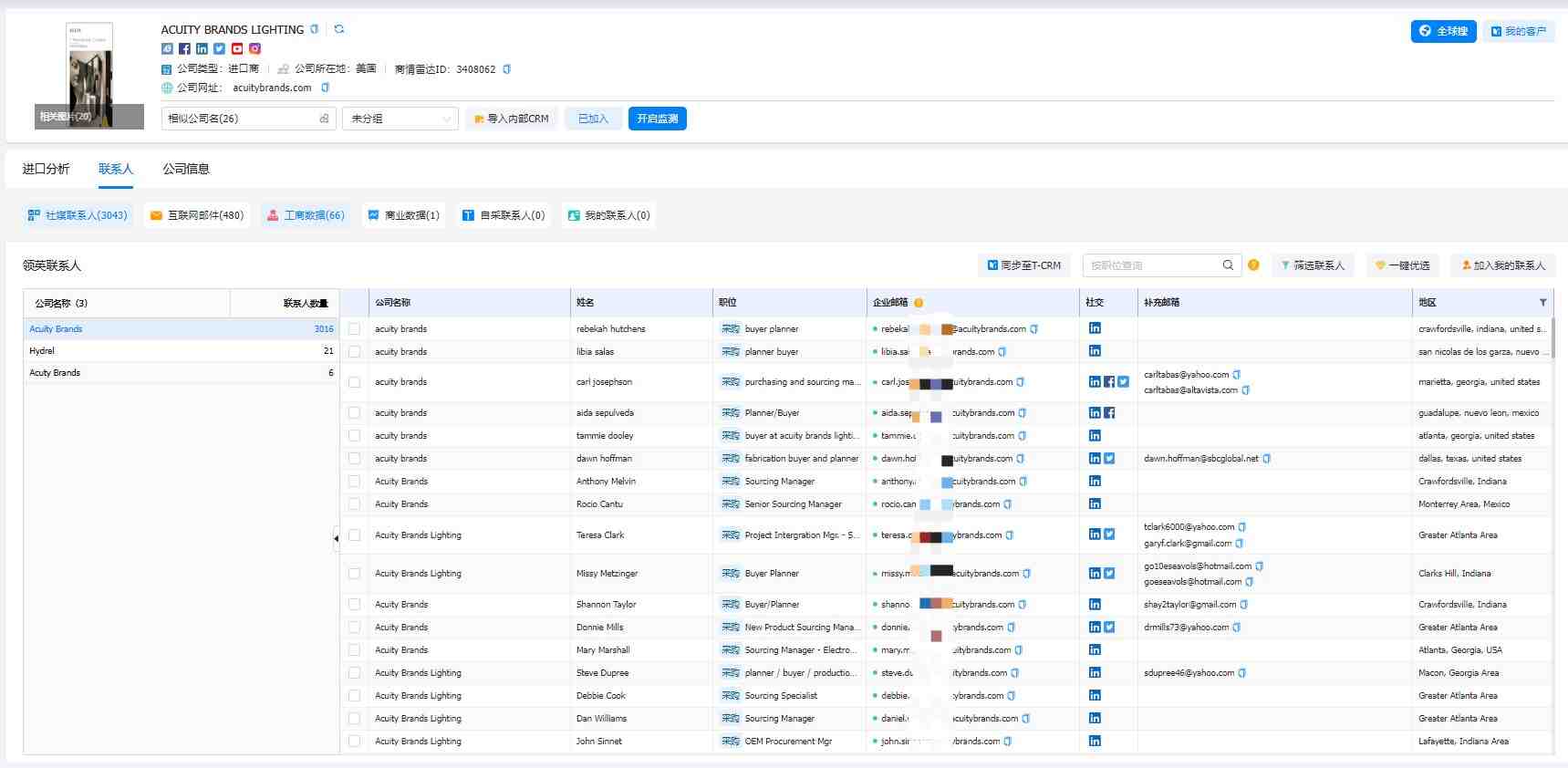Open the company's Instagram icon

[x=255, y=49]
